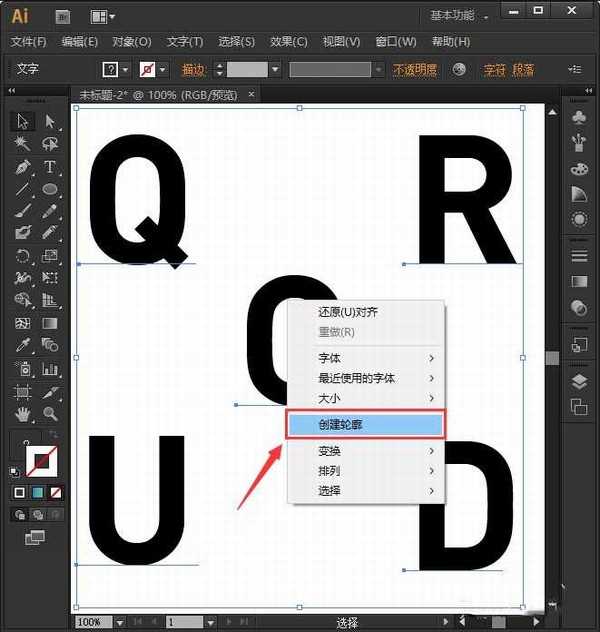Image resolution: width=600 pixels, height=632 pixels.
Task: Select the Type tool
Action: tap(49, 166)
